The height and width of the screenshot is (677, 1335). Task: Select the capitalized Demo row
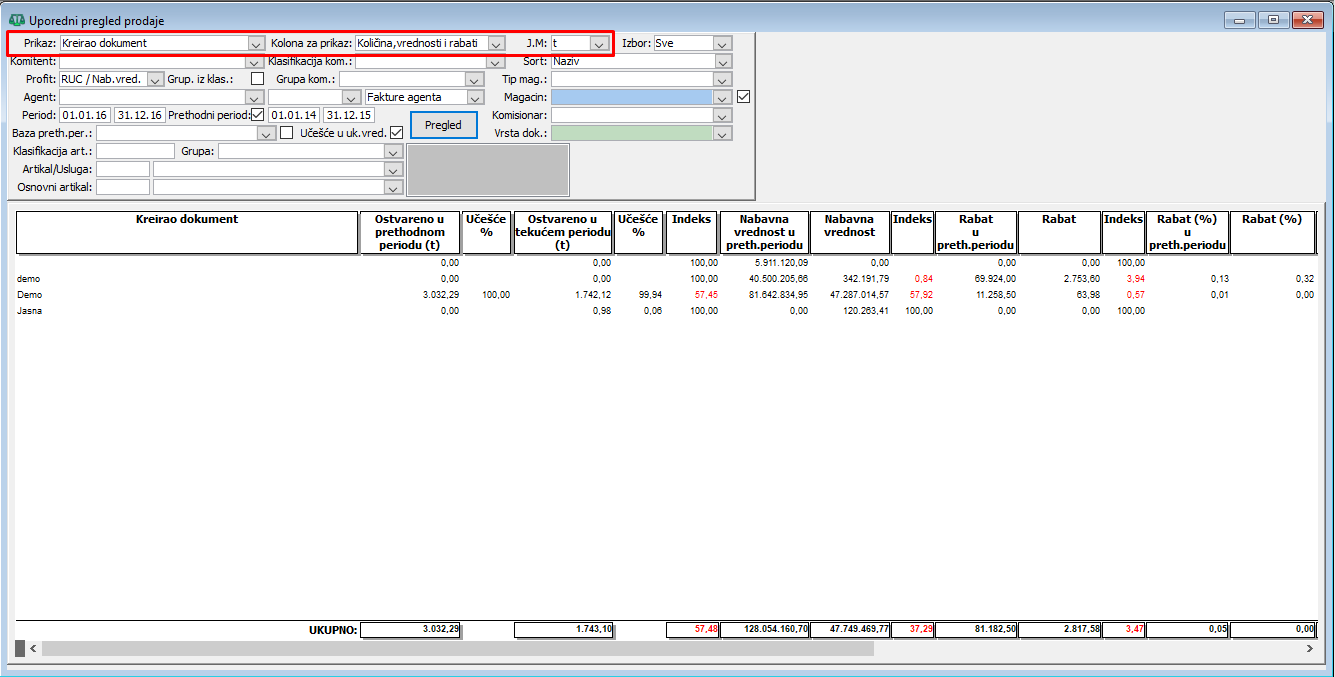click(x=666, y=295)
